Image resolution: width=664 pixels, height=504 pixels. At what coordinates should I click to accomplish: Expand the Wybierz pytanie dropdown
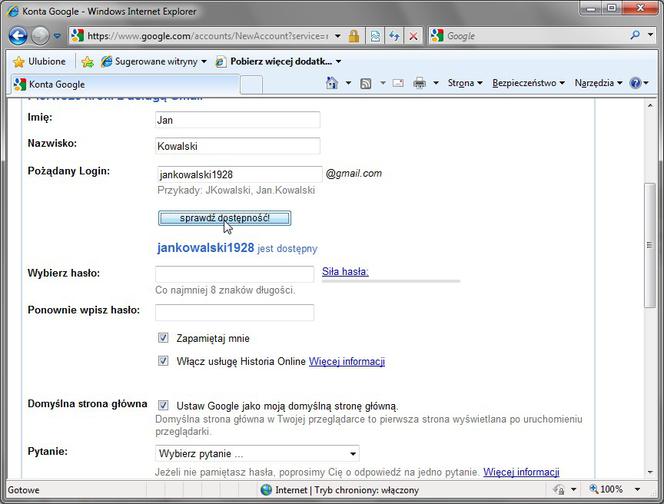coord(257,453)
